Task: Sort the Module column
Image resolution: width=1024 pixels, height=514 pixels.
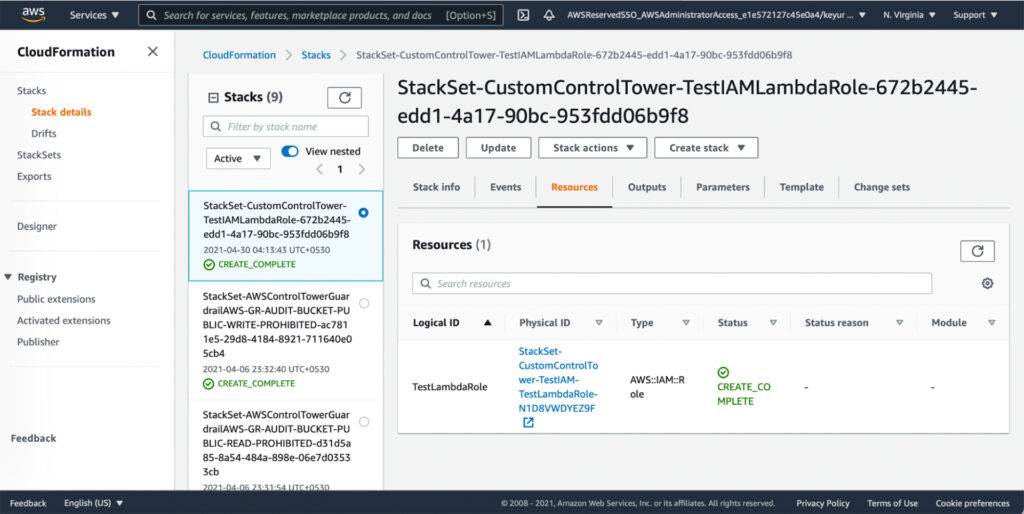Action: click(x=991, y=323)
